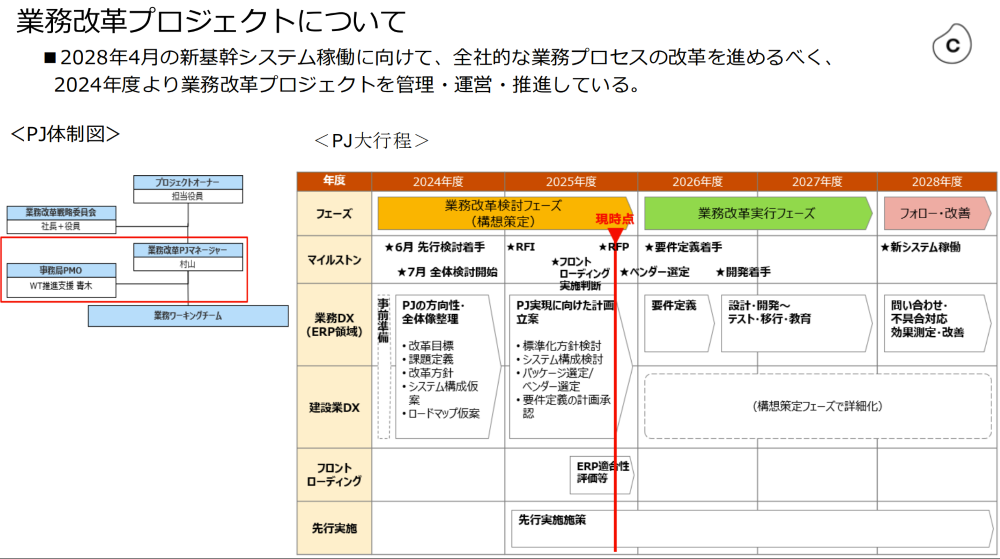The width and height of the screenshot is (1000, 559).
Task: Select the 2026年度 column header
Action: point(697,181)
